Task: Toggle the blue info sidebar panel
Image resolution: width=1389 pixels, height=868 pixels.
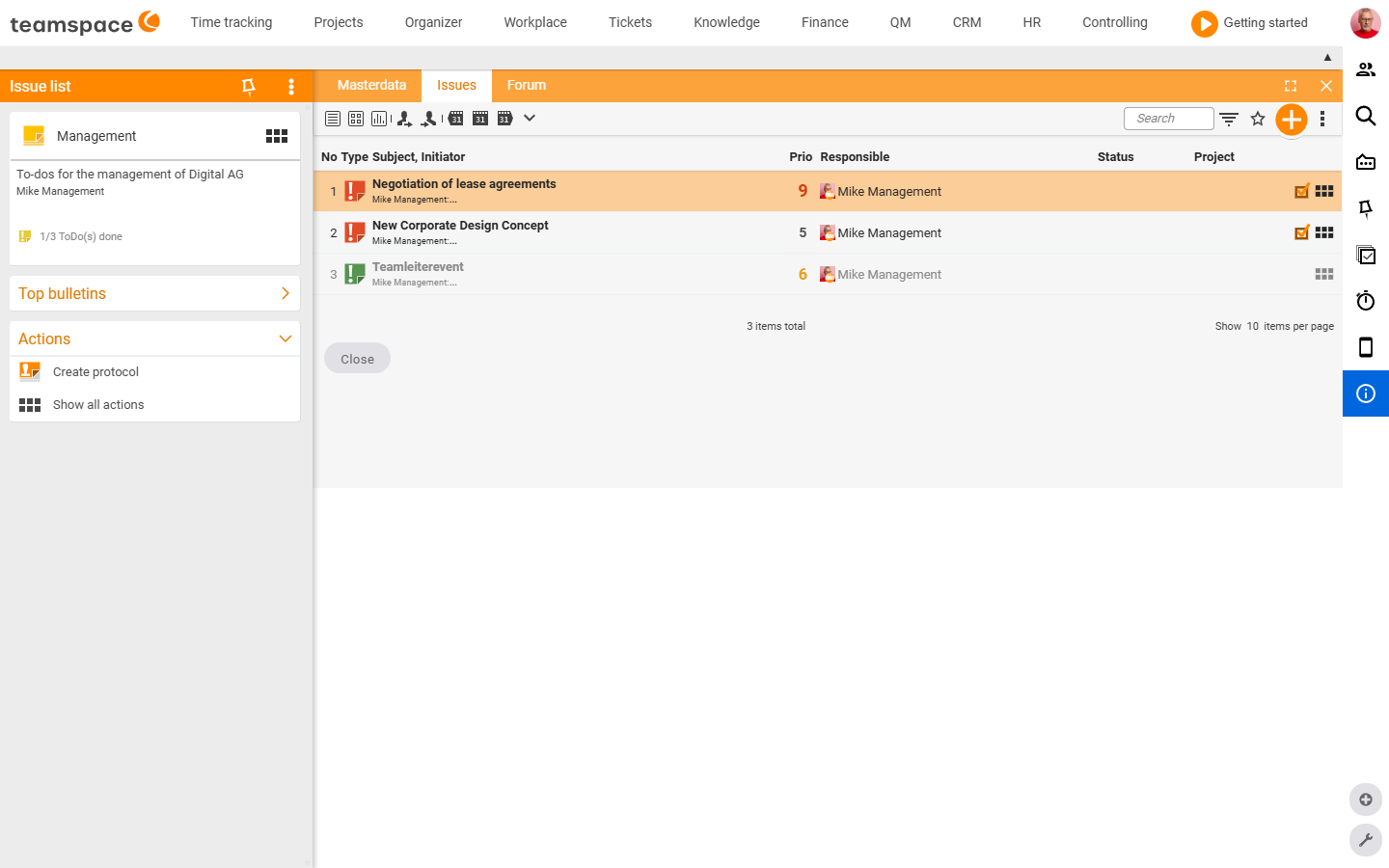Action: [x=1366, y=393]
